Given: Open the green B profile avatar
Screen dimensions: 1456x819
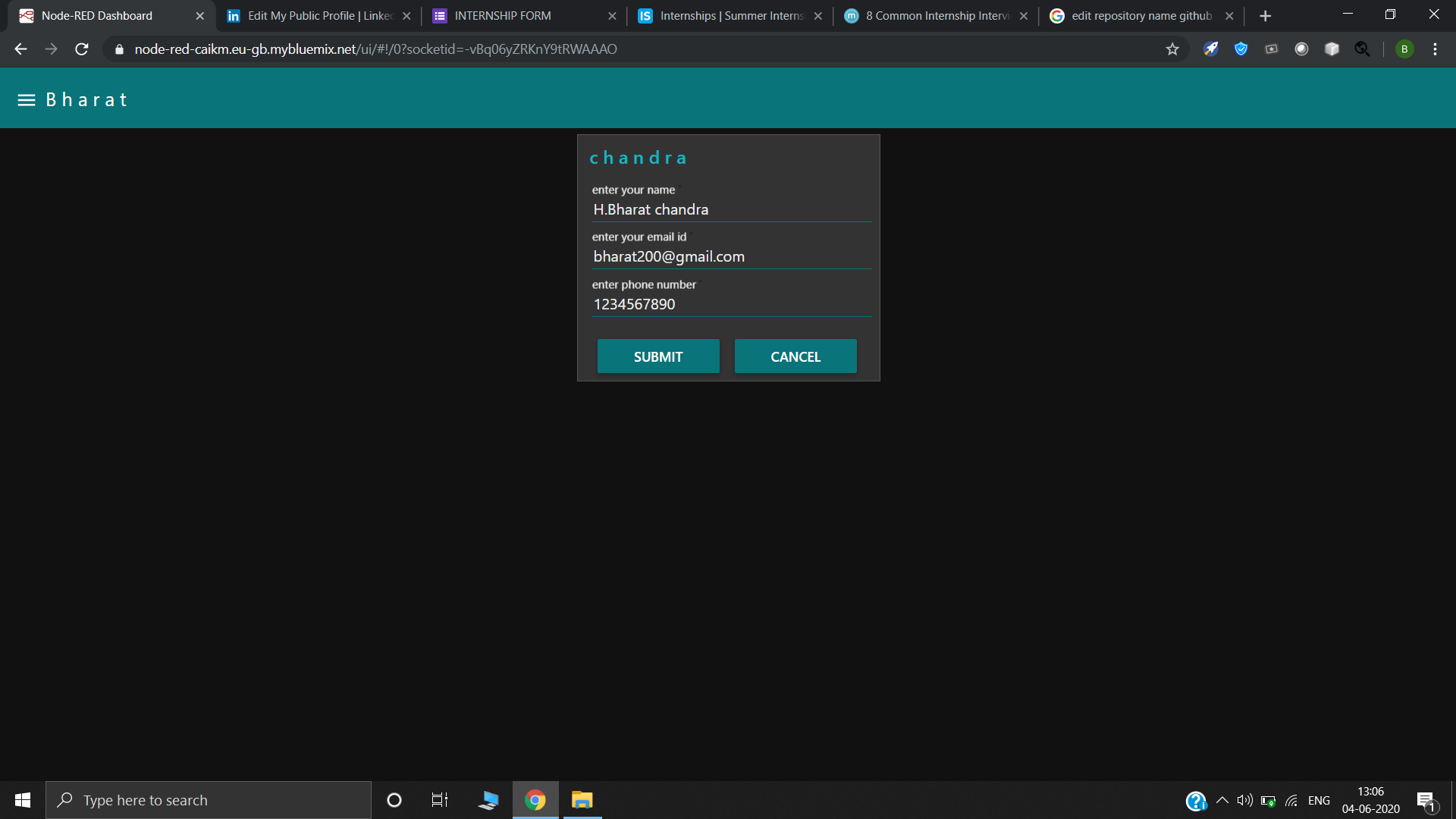Looking at the screenshot, I should coord(1404,49).
